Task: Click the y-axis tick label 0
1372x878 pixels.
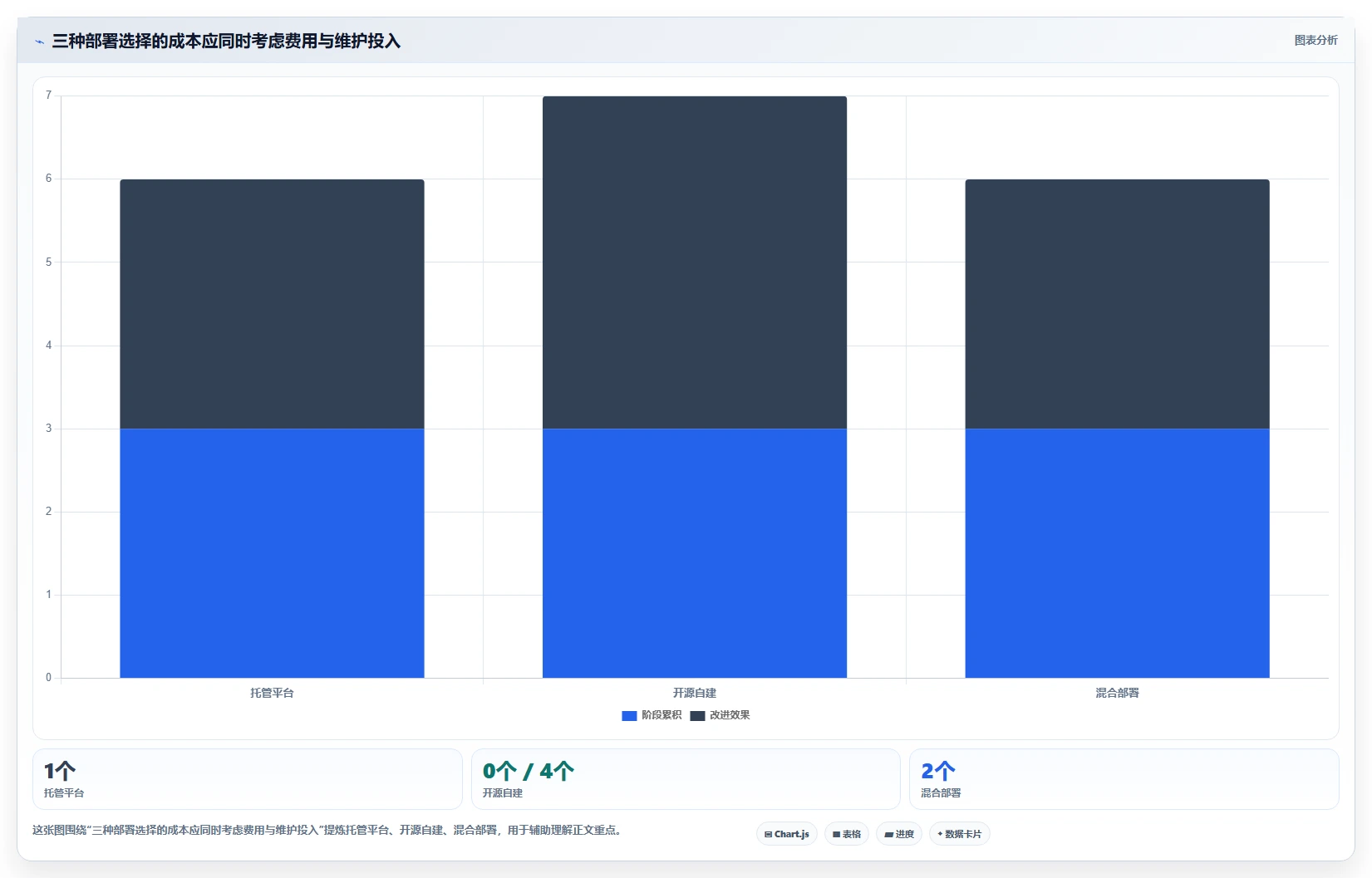Action: (x=48, y=678)
